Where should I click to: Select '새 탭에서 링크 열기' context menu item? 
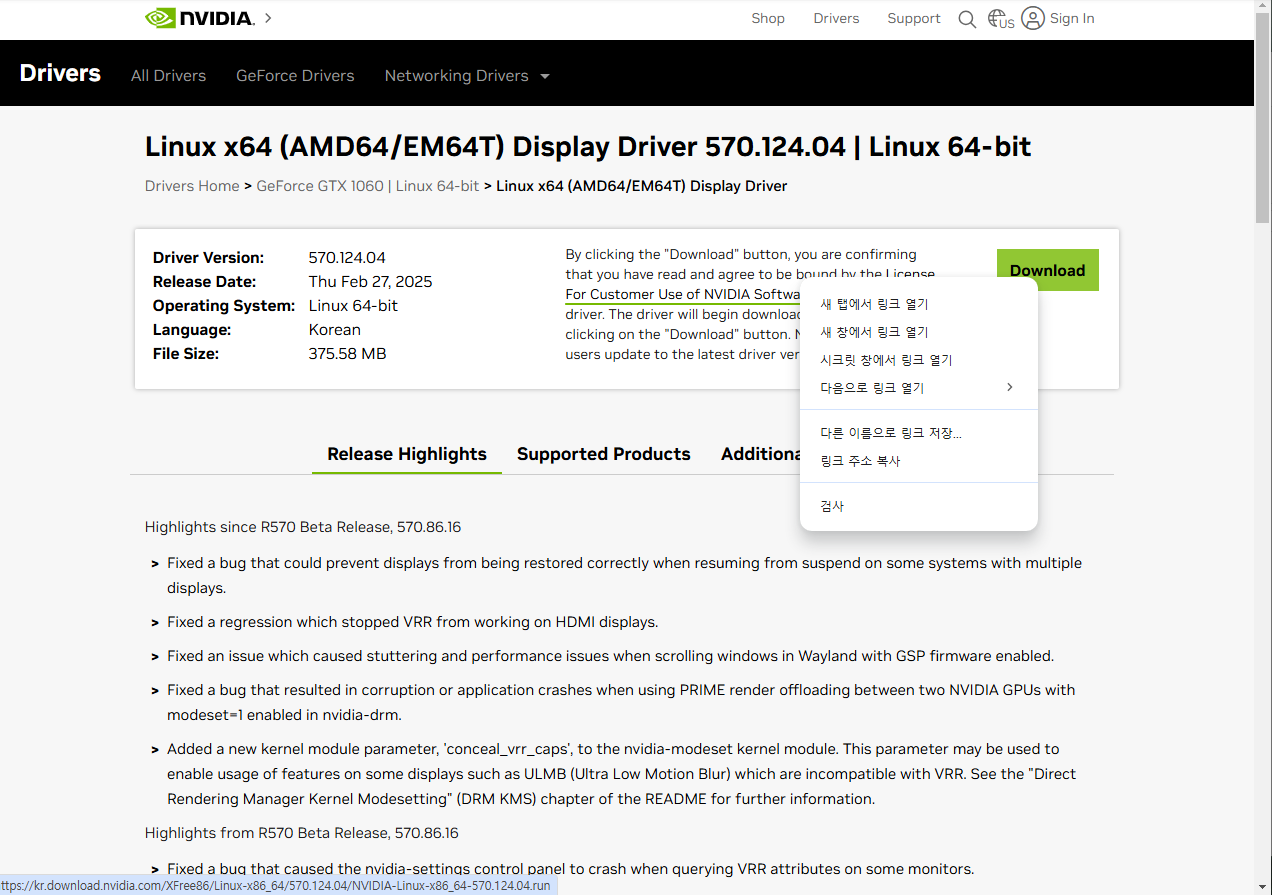tap(919, 304)
